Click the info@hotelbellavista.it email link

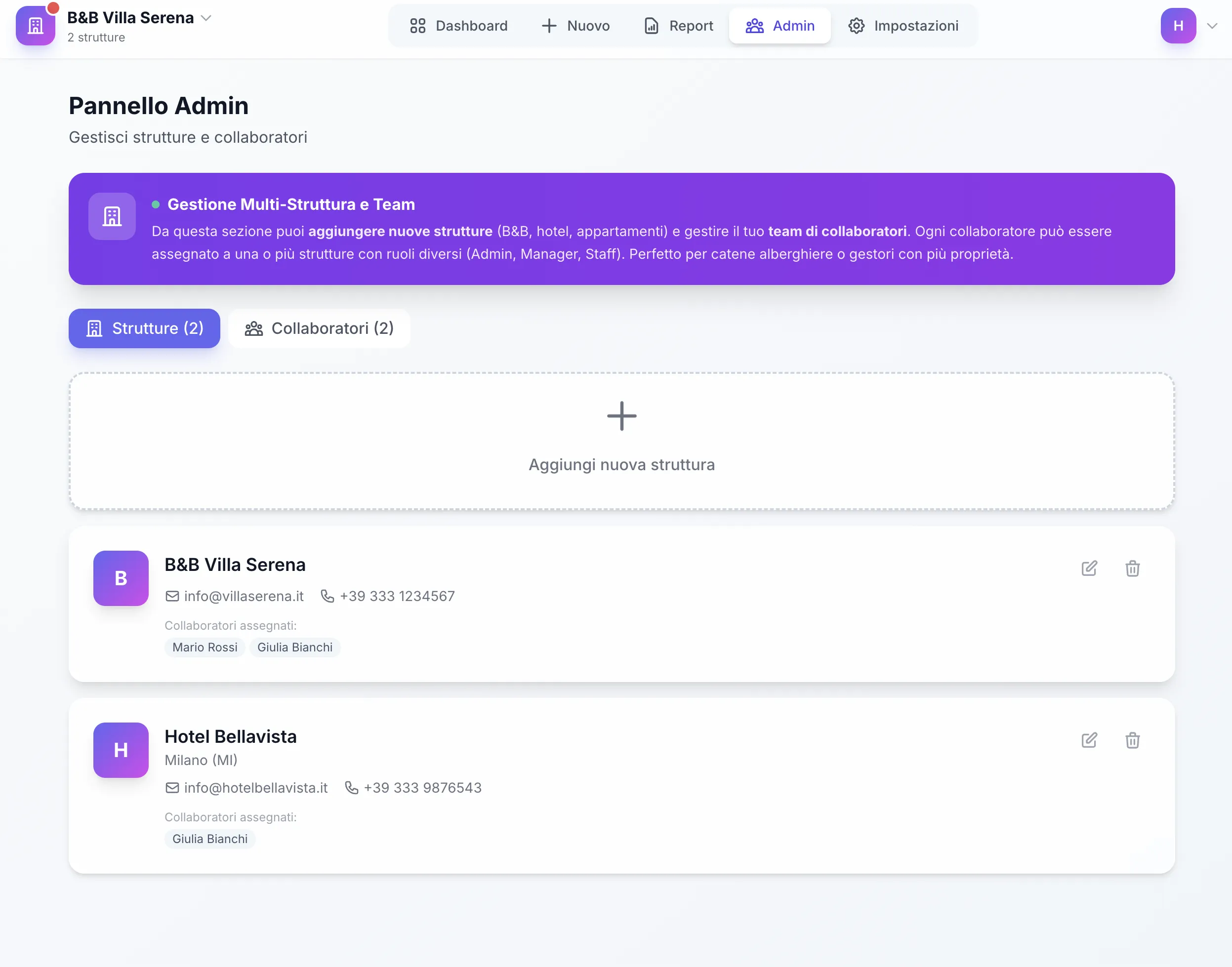point(255,788)
